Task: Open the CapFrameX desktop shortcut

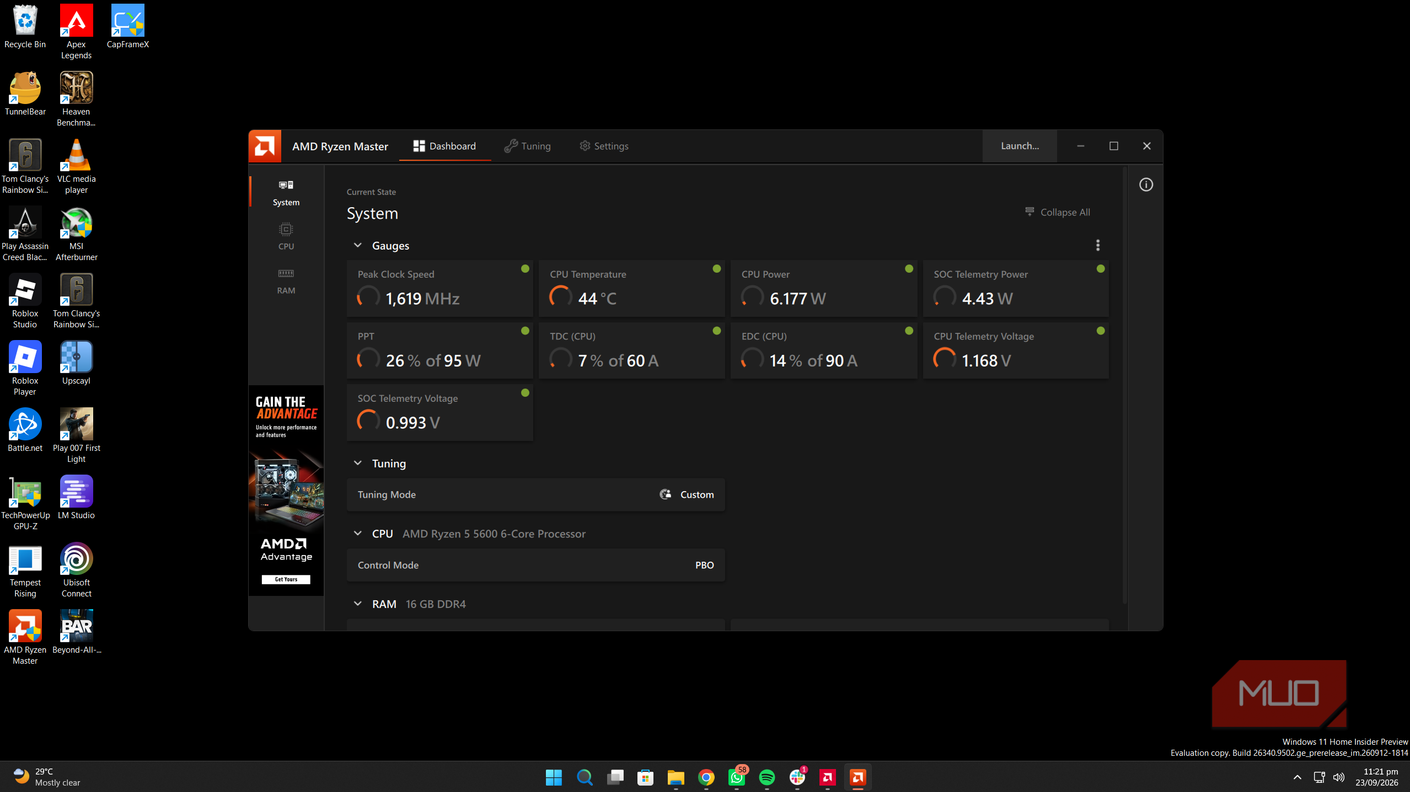Action: tap(128, 27)
